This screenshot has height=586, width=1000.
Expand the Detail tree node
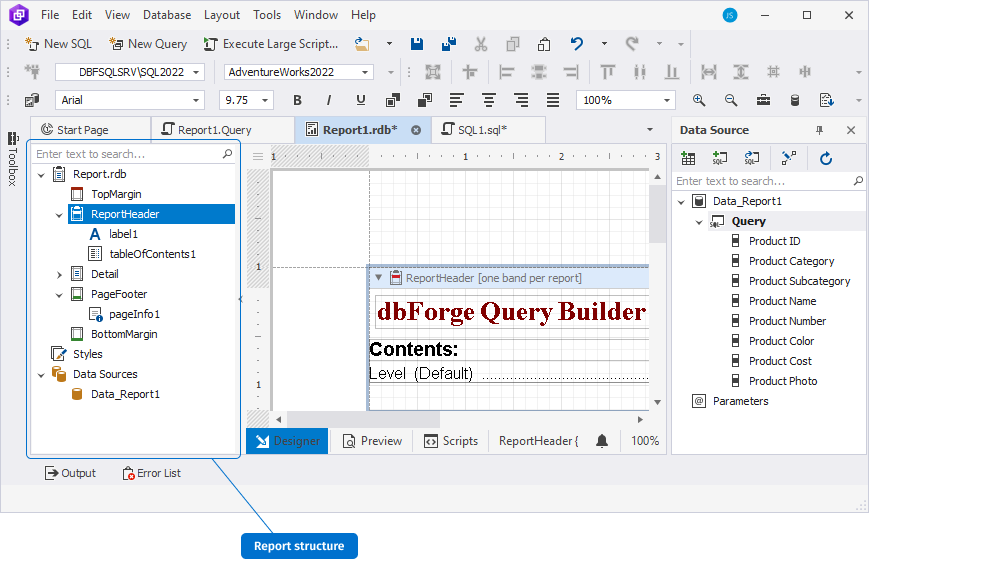59,275
